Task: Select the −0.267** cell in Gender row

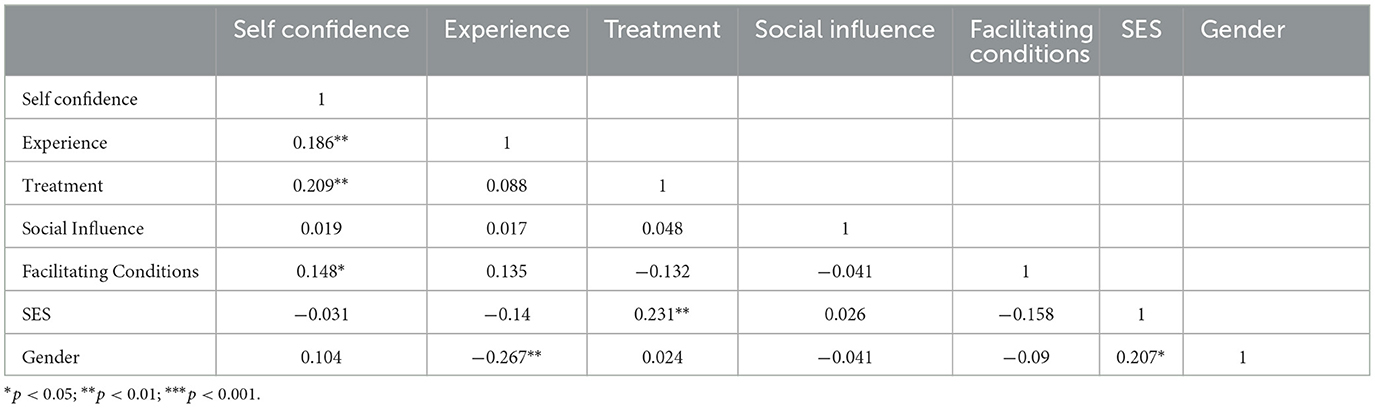Action: [507, 356]
